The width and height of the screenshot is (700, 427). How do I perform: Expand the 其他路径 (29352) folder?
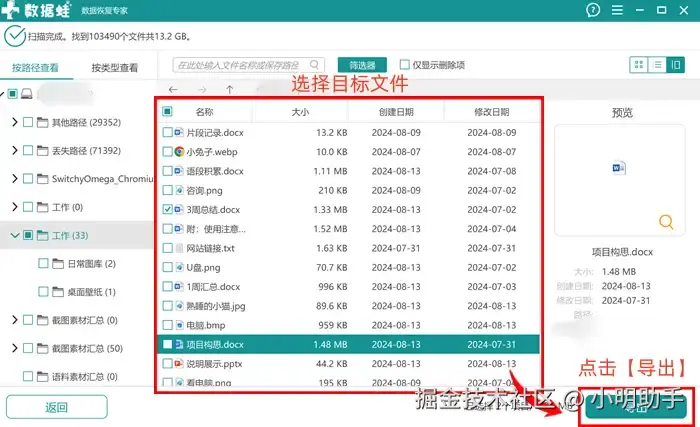click(14, 122)
